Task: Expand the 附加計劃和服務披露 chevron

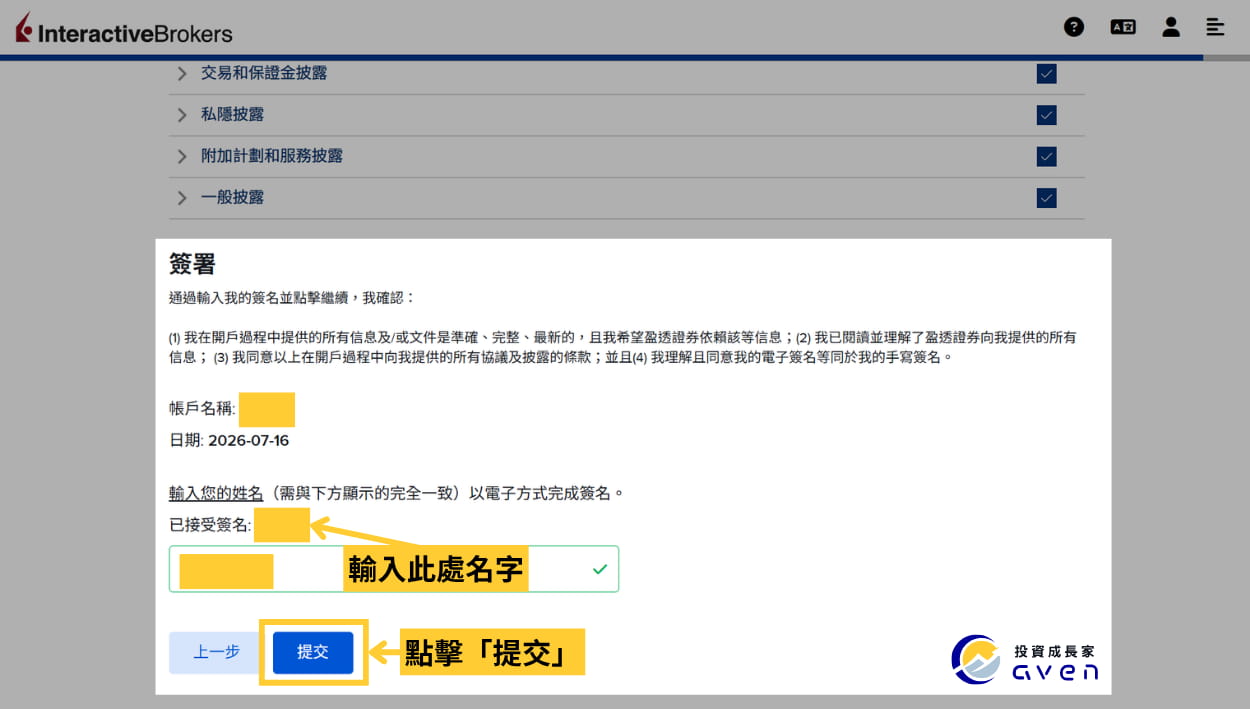Action: [182, 156]
